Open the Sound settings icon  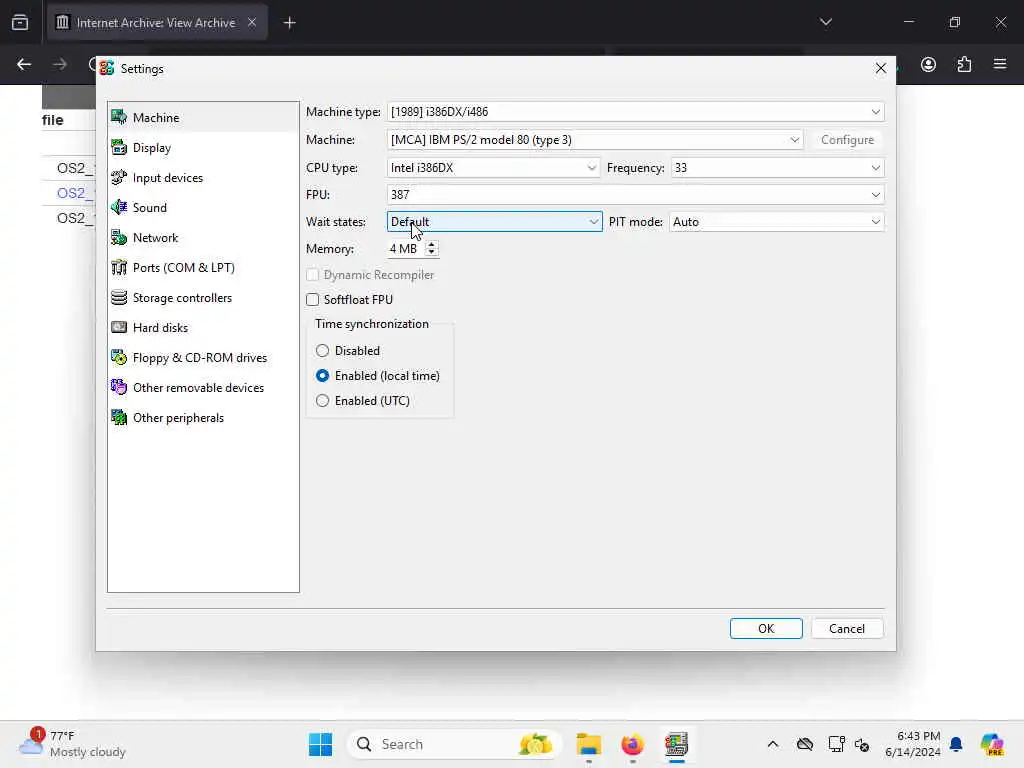click(x=119, y=208)
